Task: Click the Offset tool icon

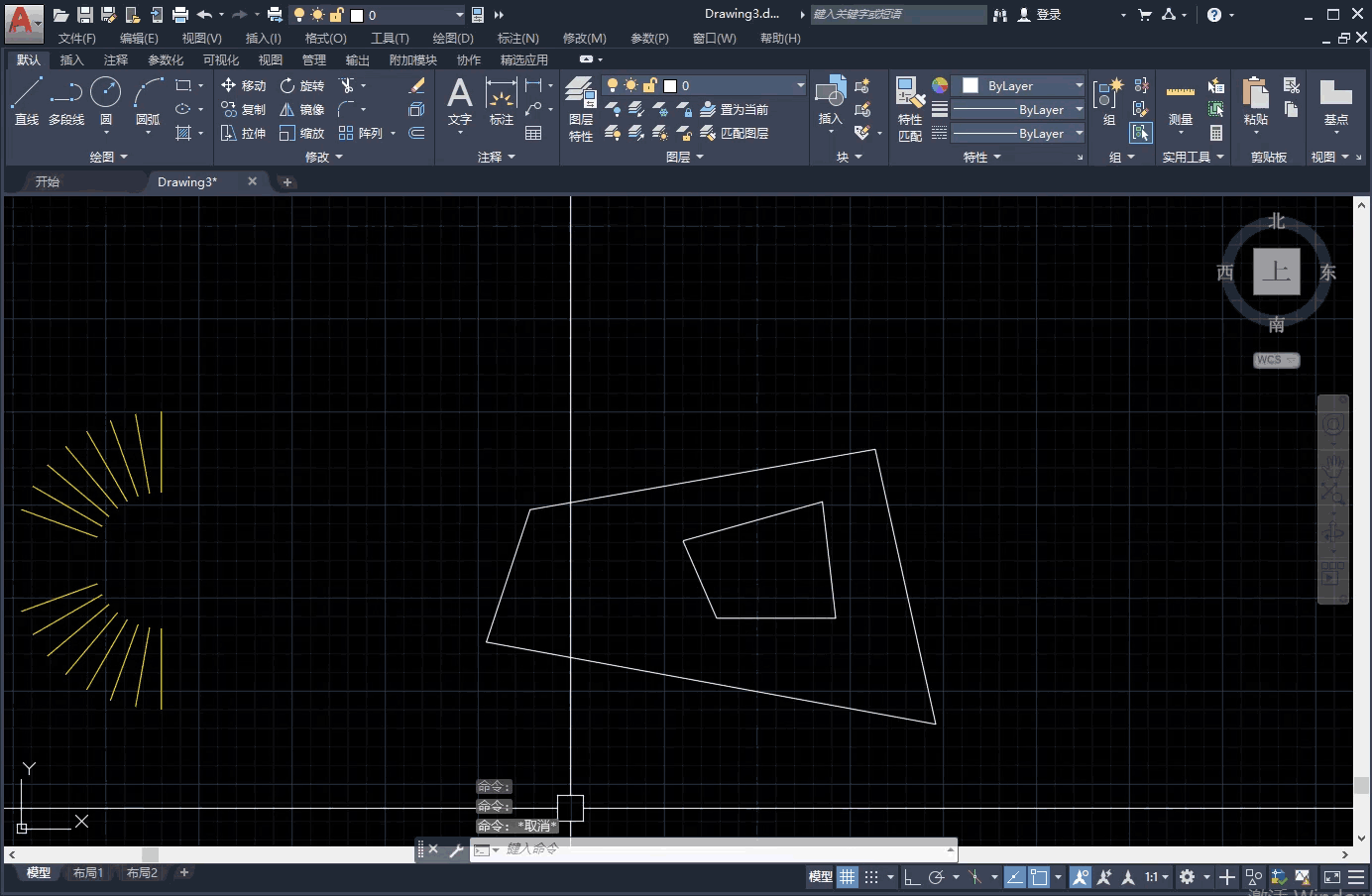Action: tap(417, 133)
